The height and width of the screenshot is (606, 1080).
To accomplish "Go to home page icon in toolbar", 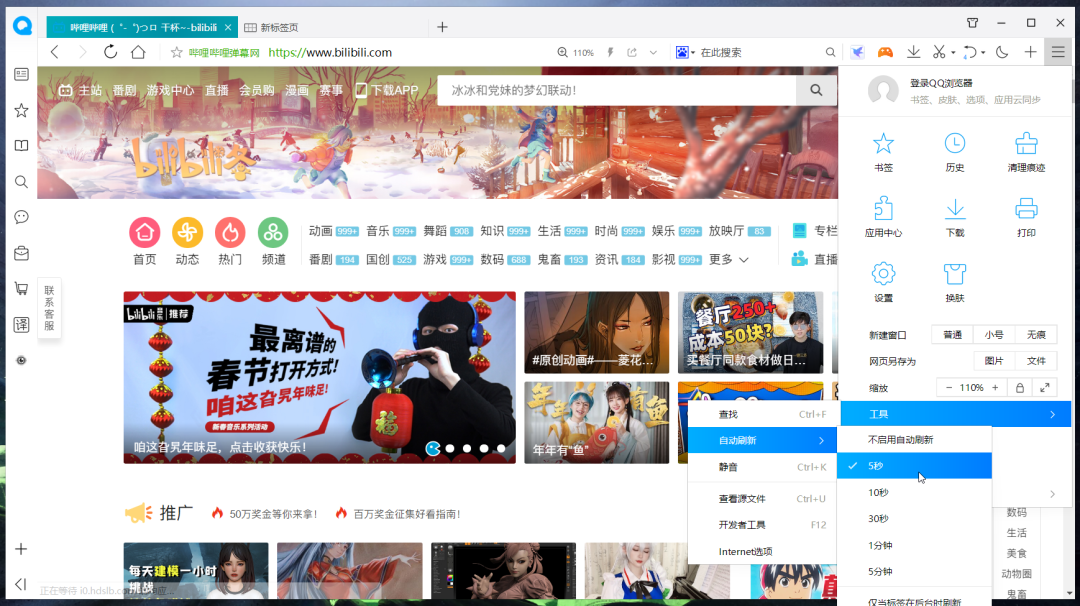I will pyautogui.click(x=138, y=52).
